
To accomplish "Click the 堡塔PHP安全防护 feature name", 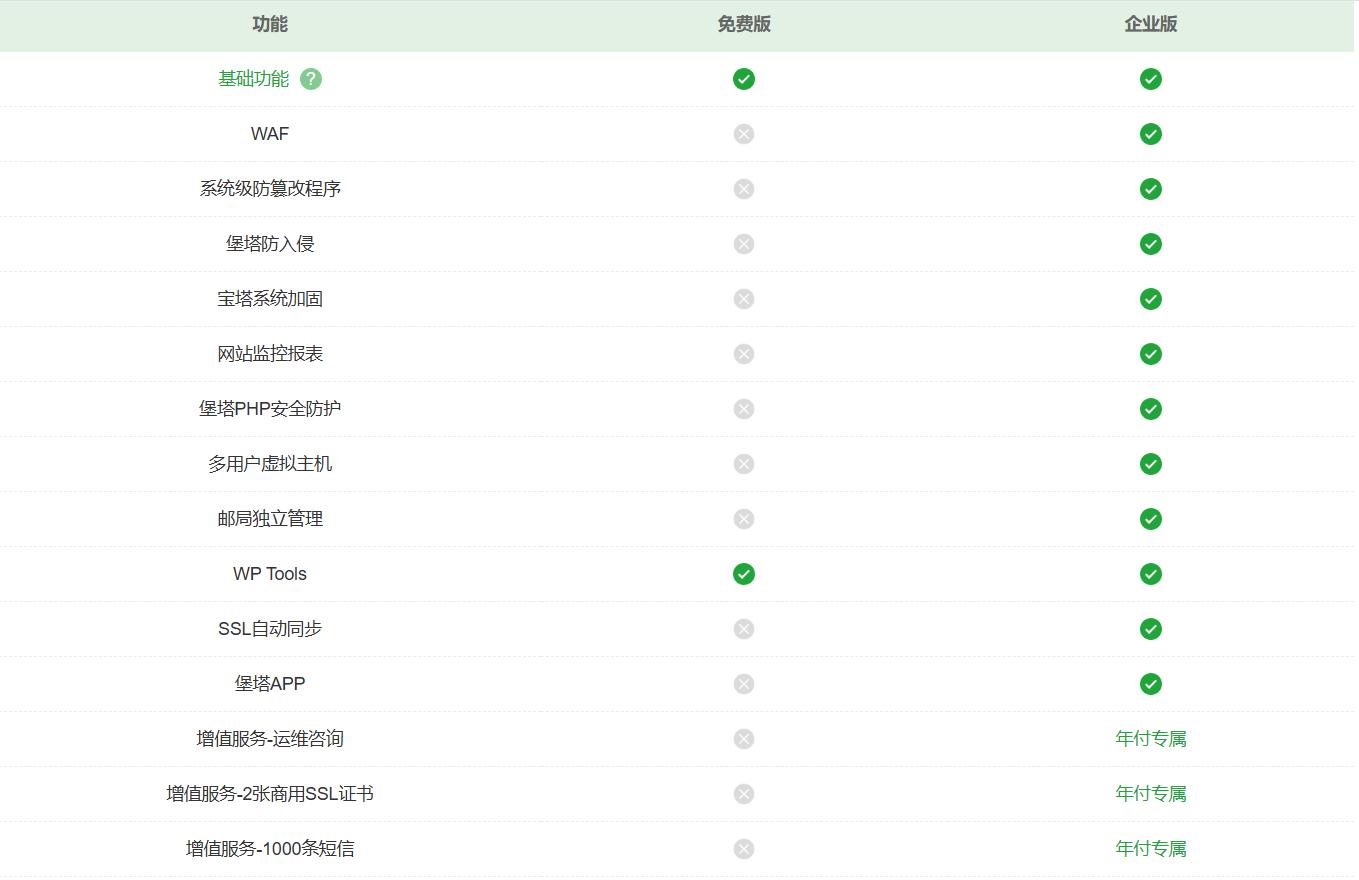I will tap(270, 409).
